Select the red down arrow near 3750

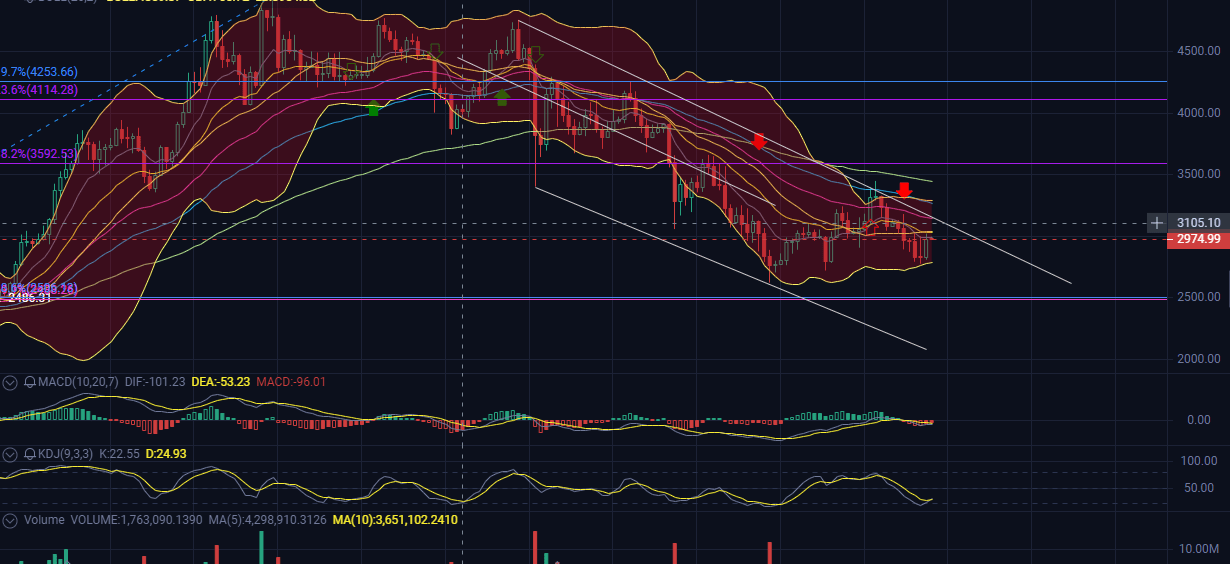[759, 141]
